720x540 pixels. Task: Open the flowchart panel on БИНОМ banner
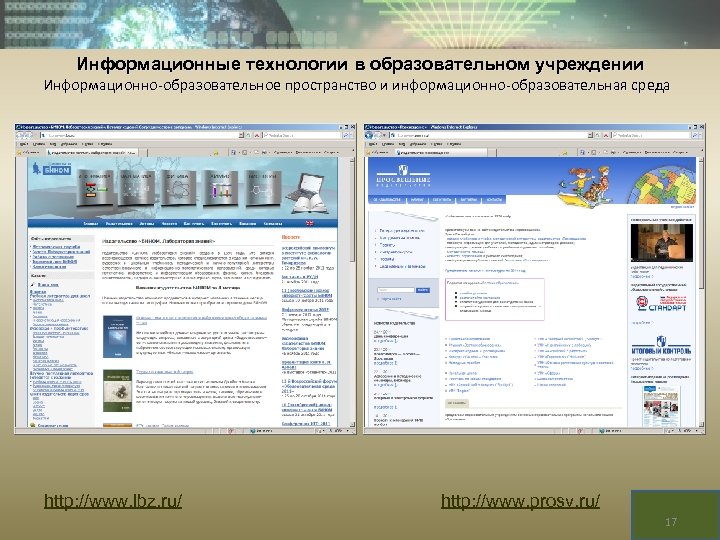pos(95,187)
